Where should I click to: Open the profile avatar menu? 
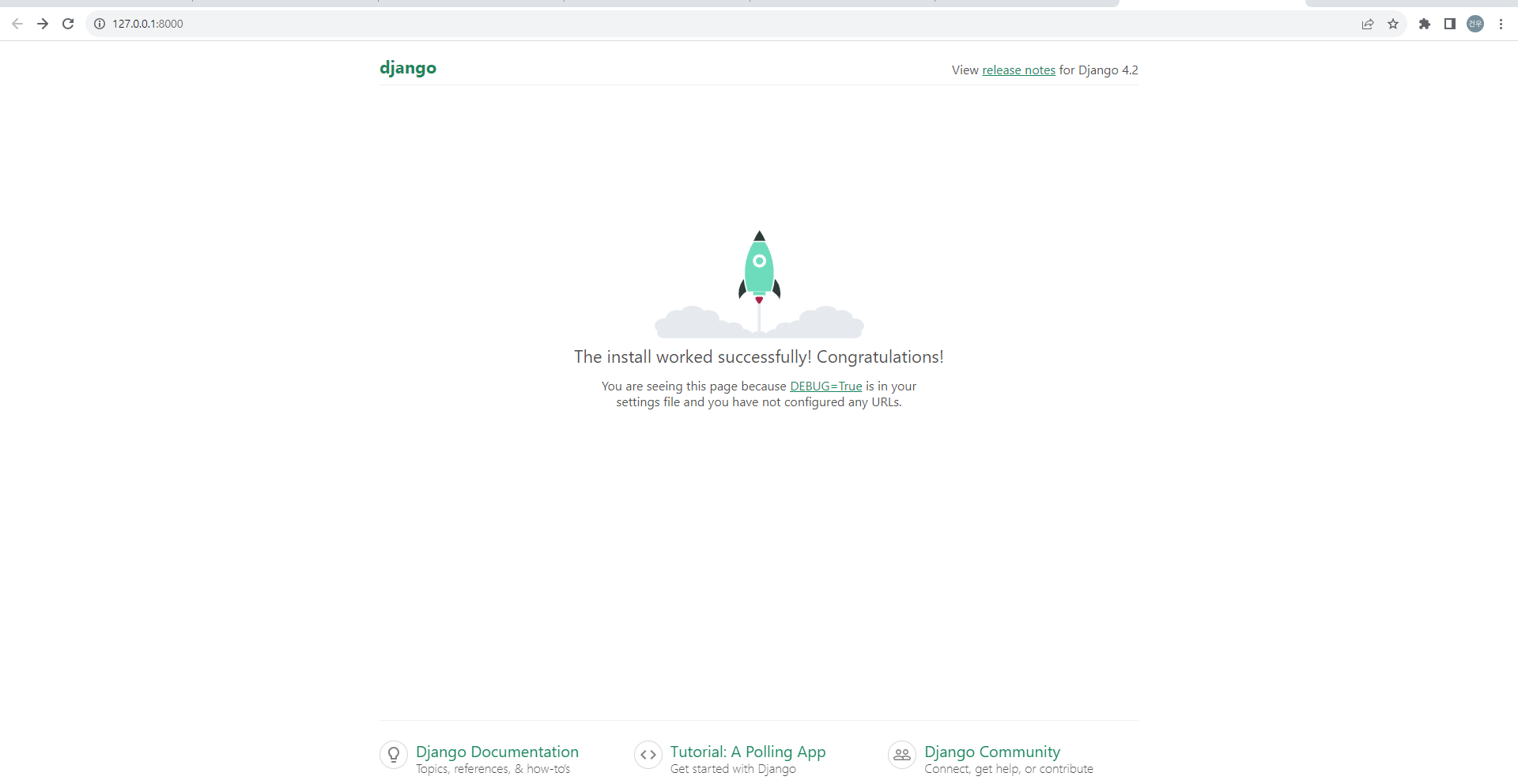point(1475,24)
